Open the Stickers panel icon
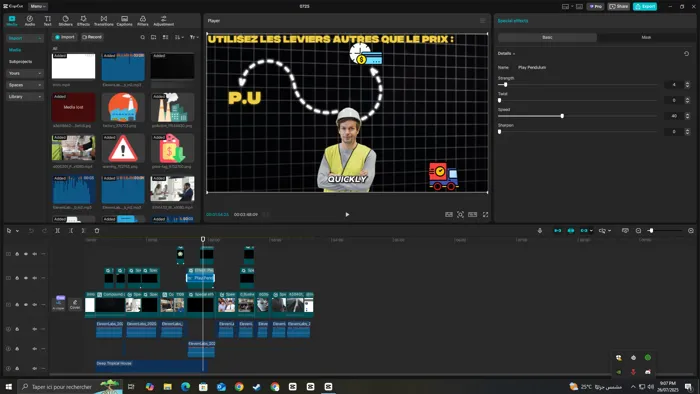The image size is (700, 394). 65,21
